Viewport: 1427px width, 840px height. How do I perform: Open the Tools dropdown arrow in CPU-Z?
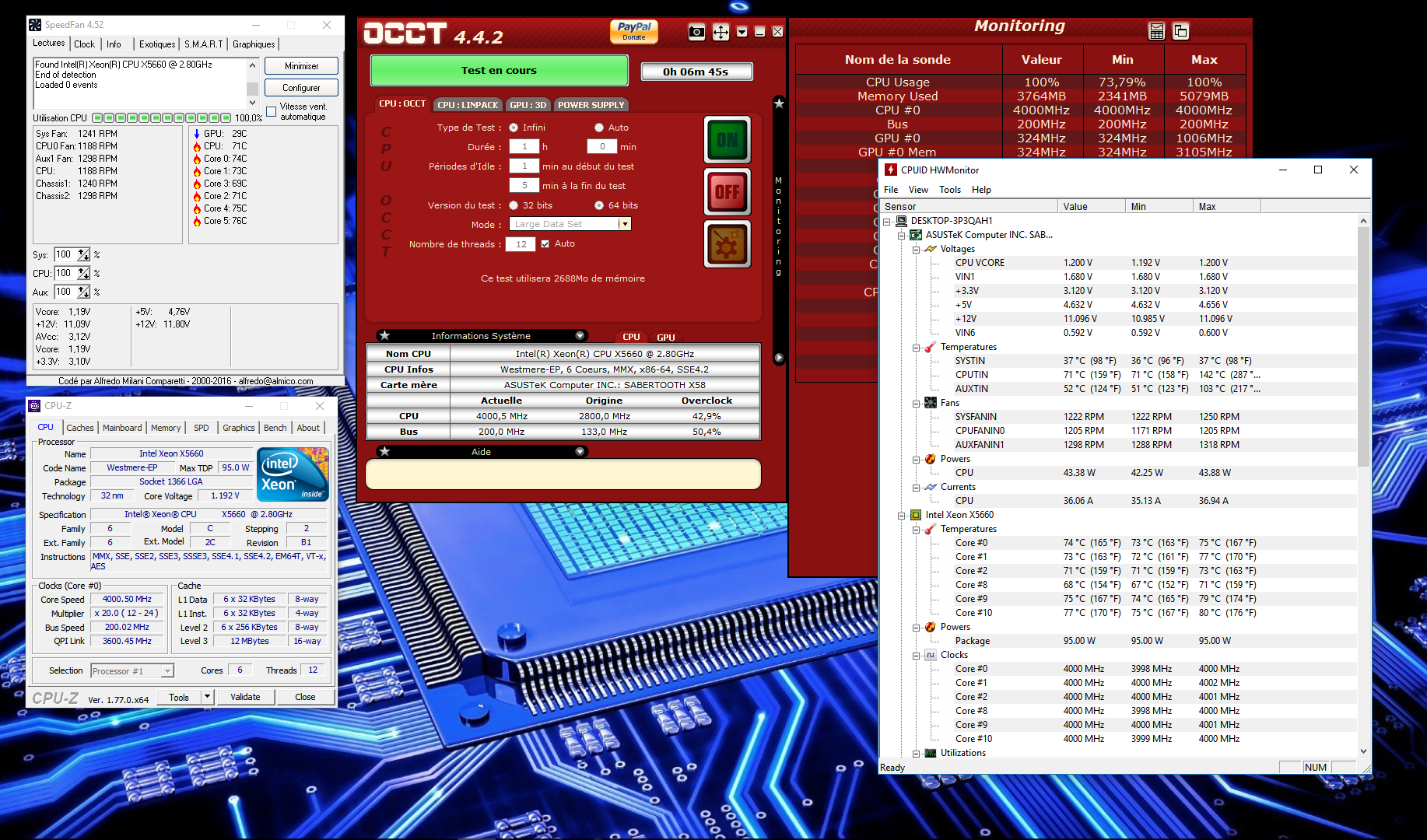[207, 697]
